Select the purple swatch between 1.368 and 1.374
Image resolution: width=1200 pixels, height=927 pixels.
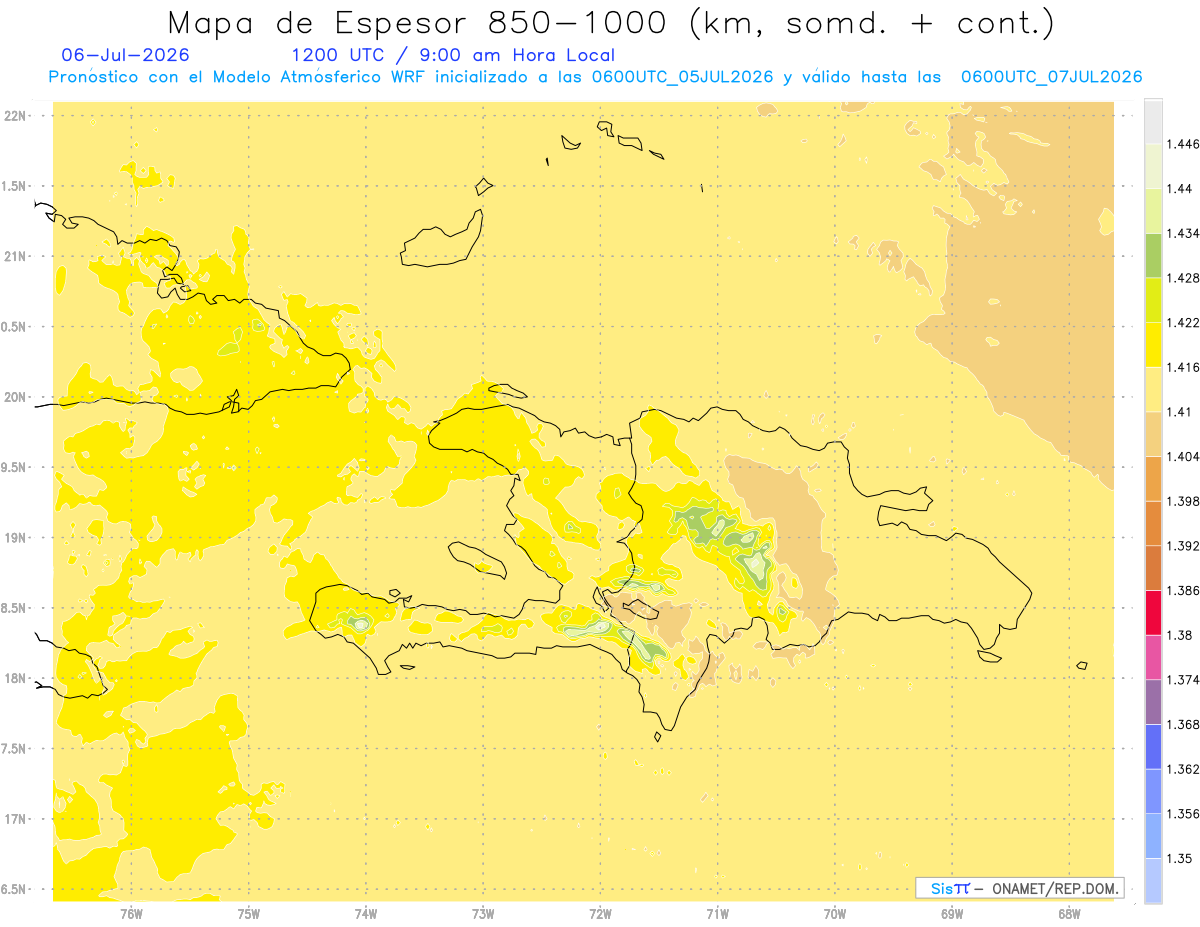point(1153,701)
